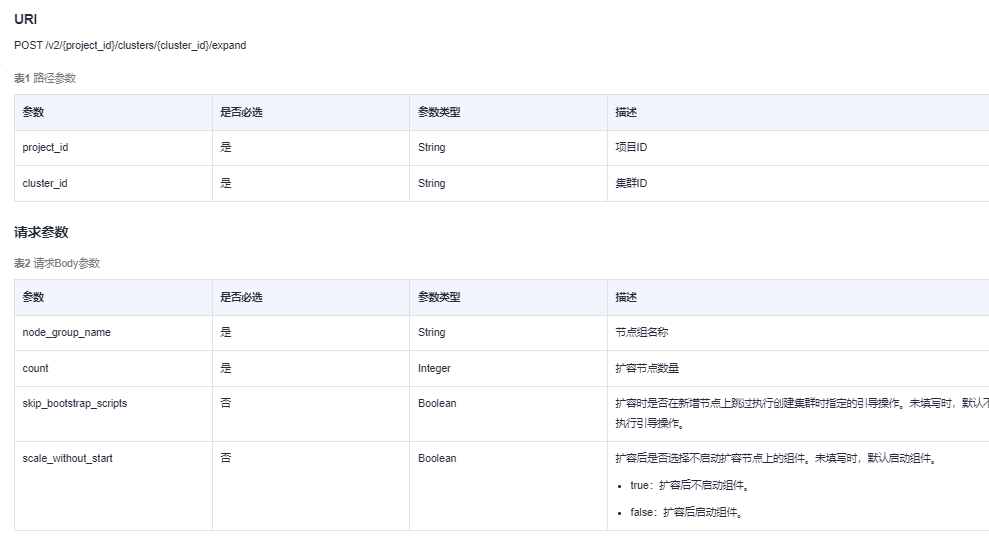Select the count parameter cell
The image size is (989, 537).
[36, 368]
